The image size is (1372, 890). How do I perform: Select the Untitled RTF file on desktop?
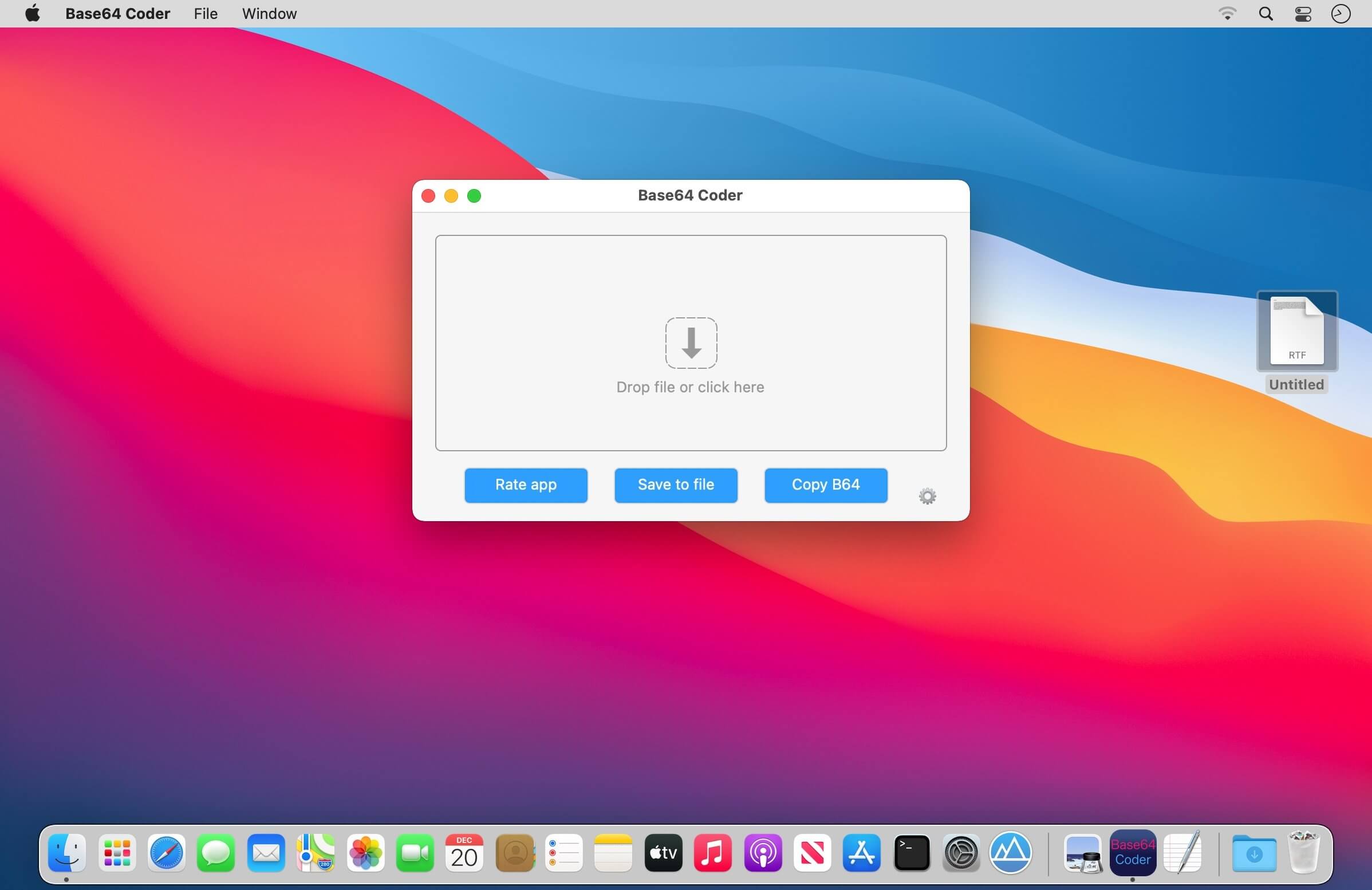[1297, 342]
